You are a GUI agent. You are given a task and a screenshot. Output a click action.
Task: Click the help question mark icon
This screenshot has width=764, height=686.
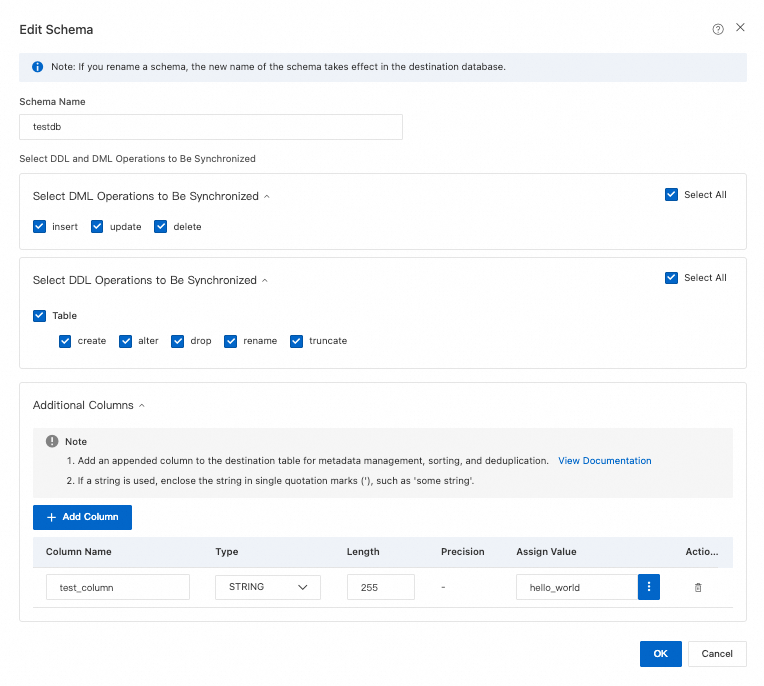click(x=718, y=30)
